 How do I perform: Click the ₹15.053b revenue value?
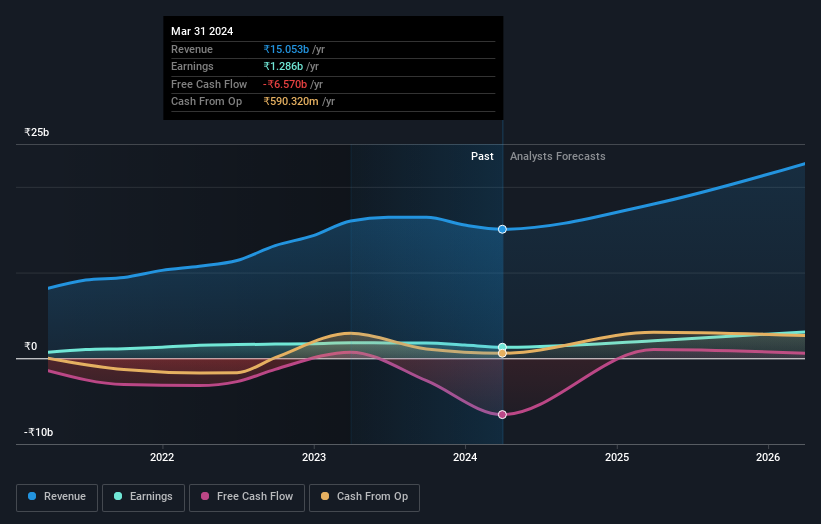coord(286,49)
